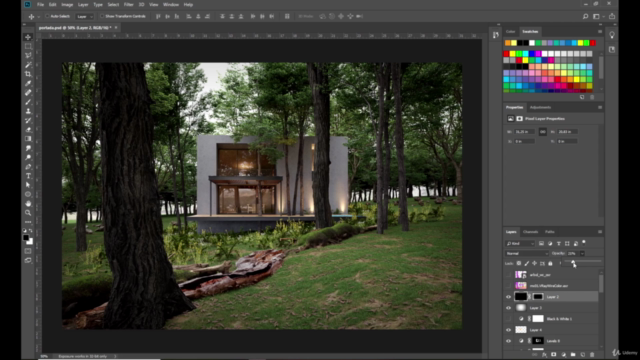
Task: Toggle Show Transform Controls checkbox
Action: pos(102,16)
